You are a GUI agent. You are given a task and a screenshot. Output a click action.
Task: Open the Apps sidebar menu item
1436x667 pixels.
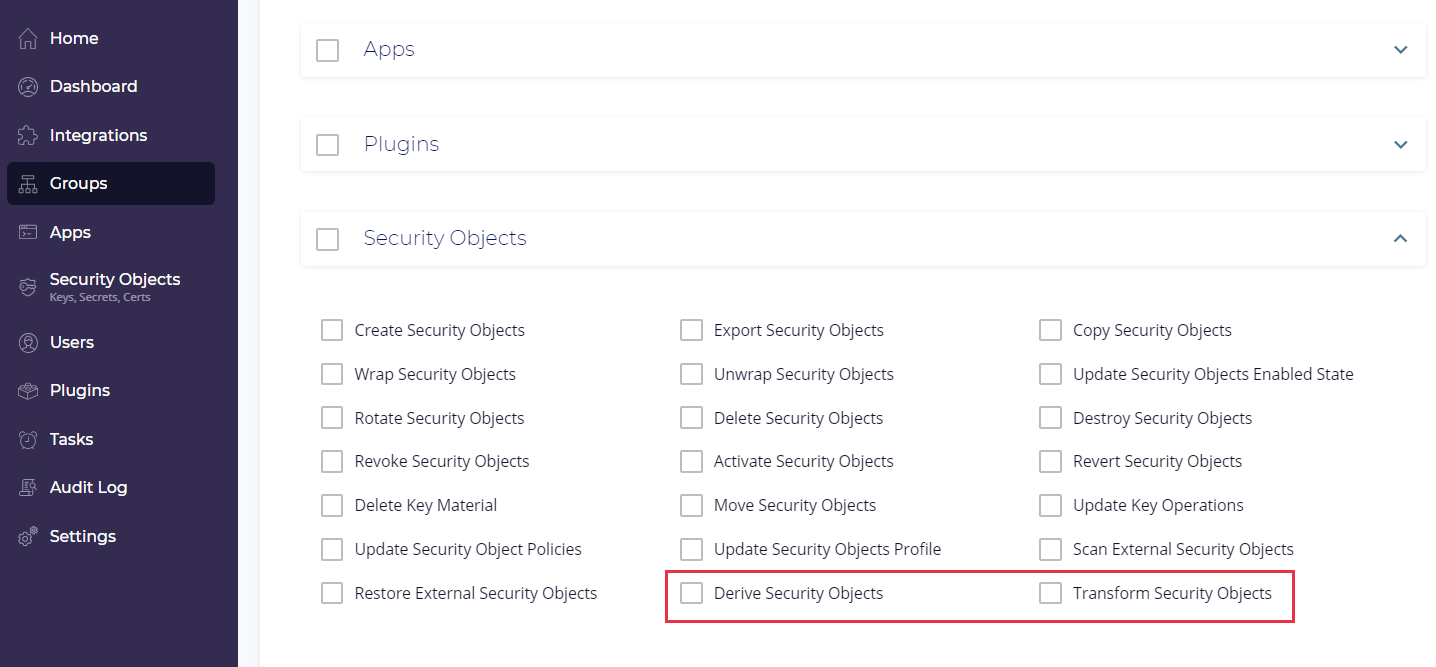pyautogui.click(x=70, y=232)
